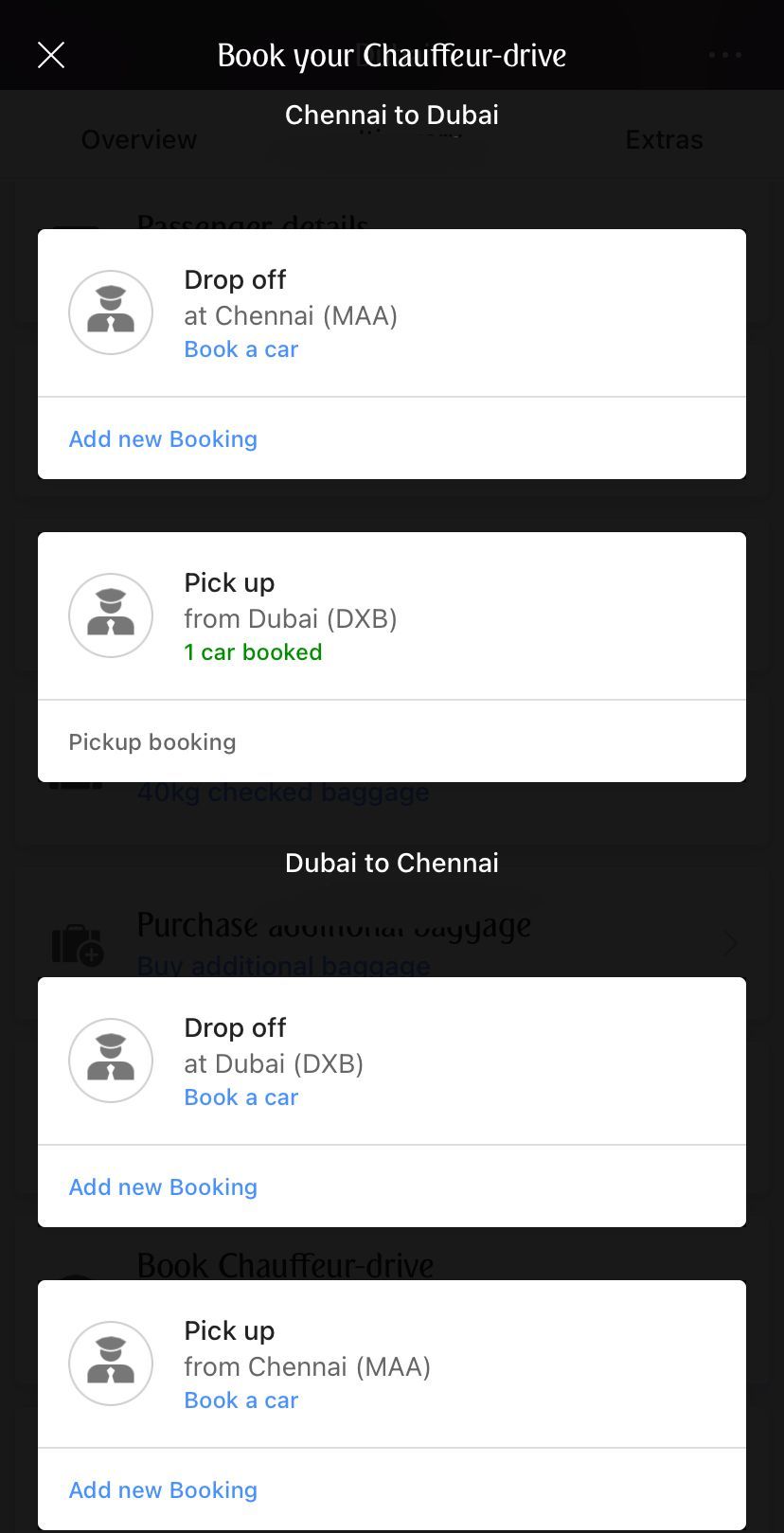The image size is (784, 1533).
Task: Click Book a car for Dubai drop off
Action: [x=241, y=1097]
